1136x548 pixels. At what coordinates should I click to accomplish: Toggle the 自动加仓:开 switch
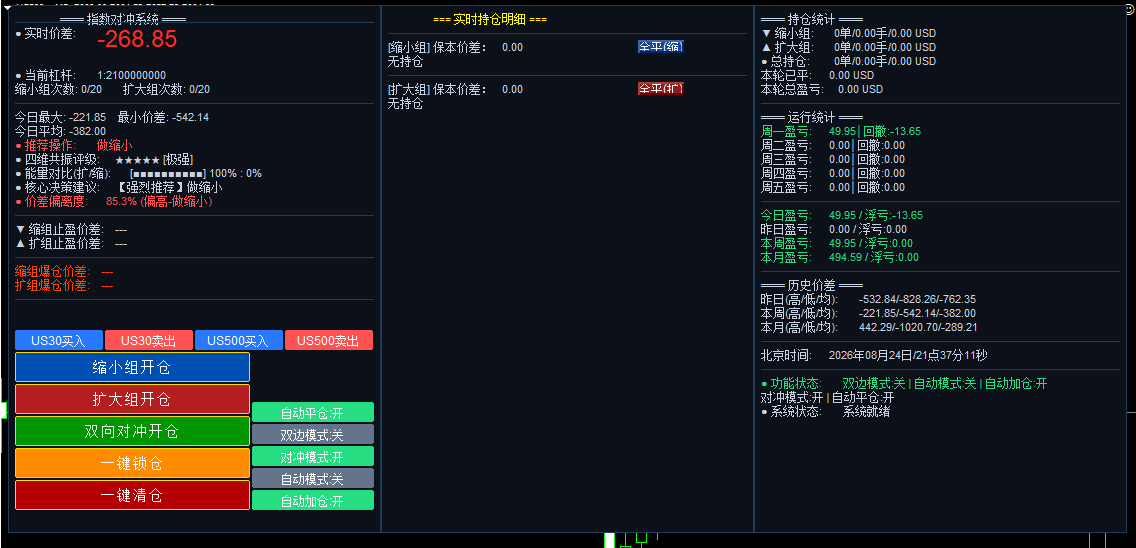click(x=312, y=500)
